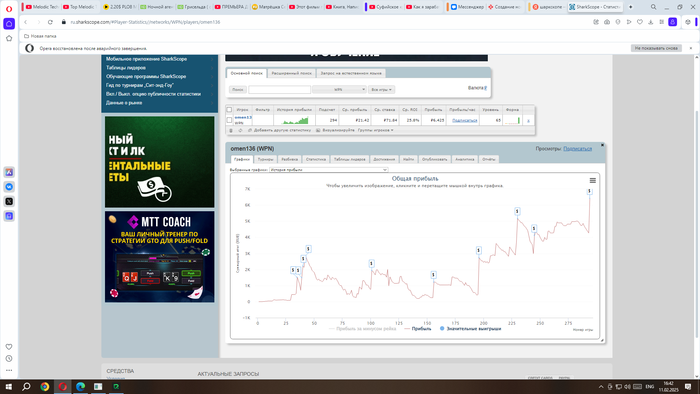Switch to the Турниры tab
The height and width of the screenshot is (394, 700).
click(266, 159)
